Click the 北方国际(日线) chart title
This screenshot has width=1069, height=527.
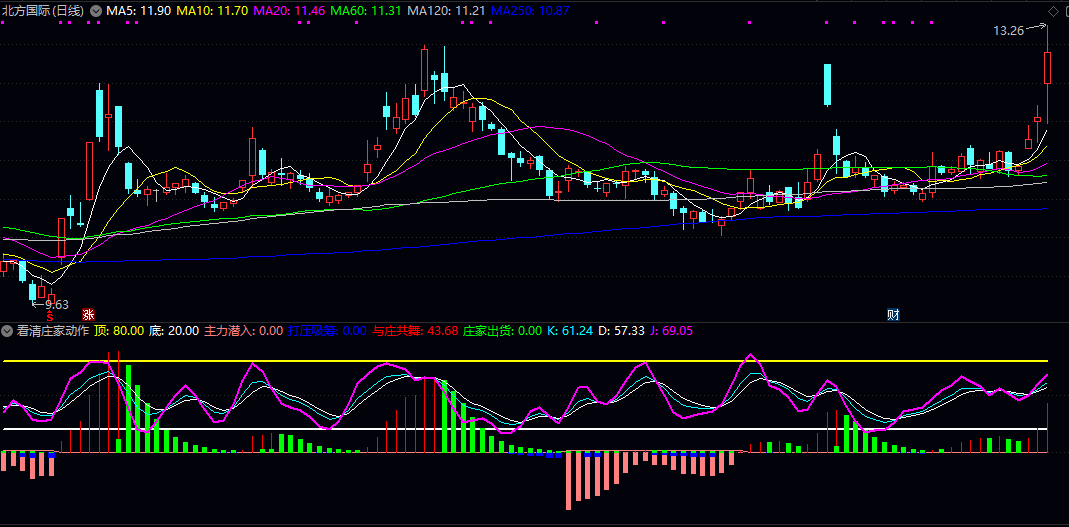tap(44, 11)
